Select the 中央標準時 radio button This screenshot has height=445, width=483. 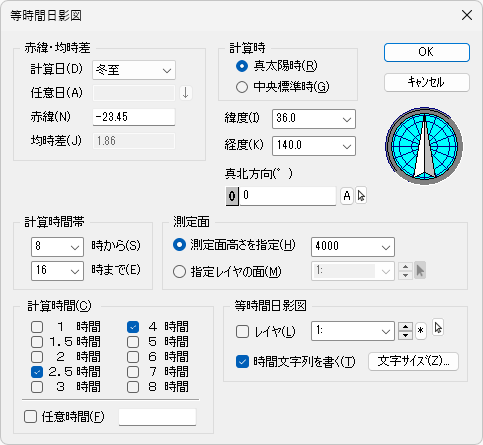point(242,87)
